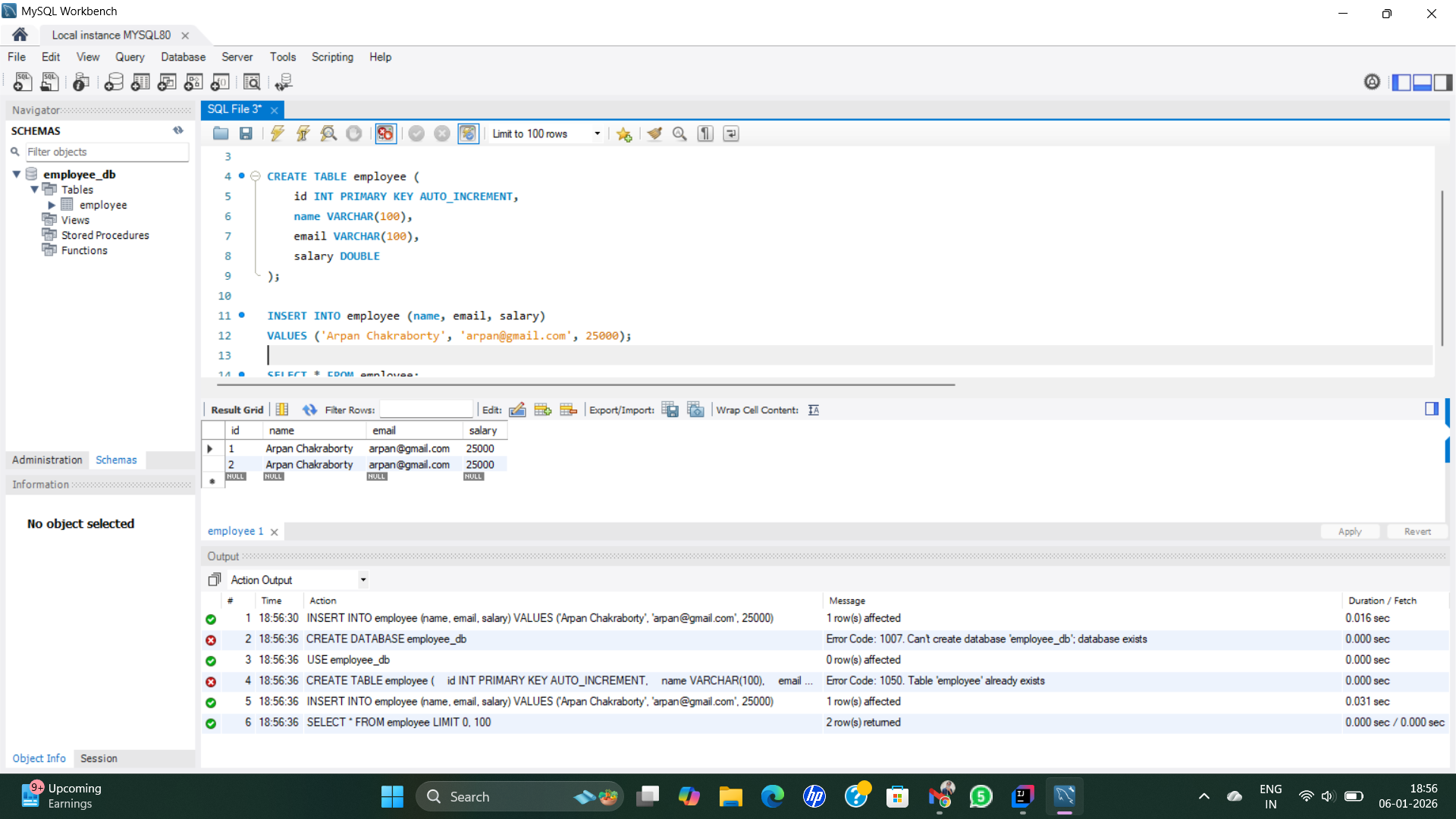Select the Beautify/Reformat script icon
1456x819 pixels.
pos(654,133)
